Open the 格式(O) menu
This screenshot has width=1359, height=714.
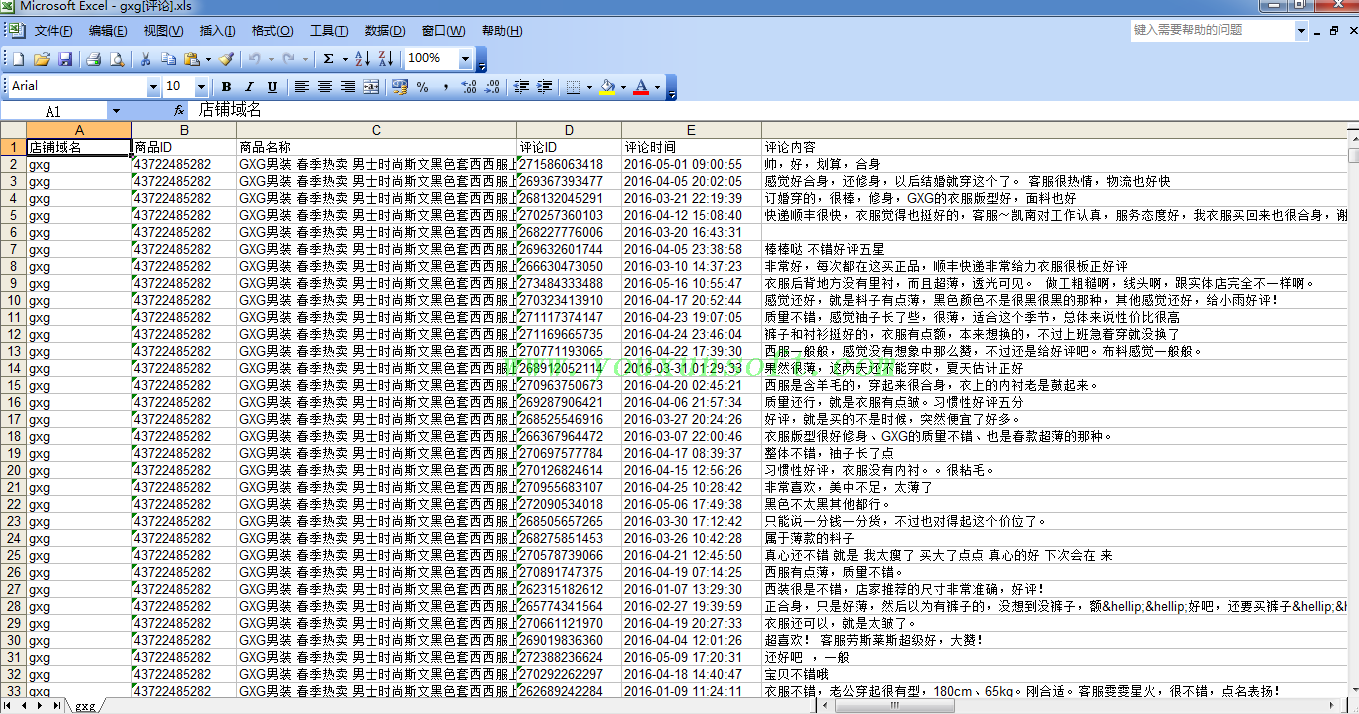(x=273, y=31)
